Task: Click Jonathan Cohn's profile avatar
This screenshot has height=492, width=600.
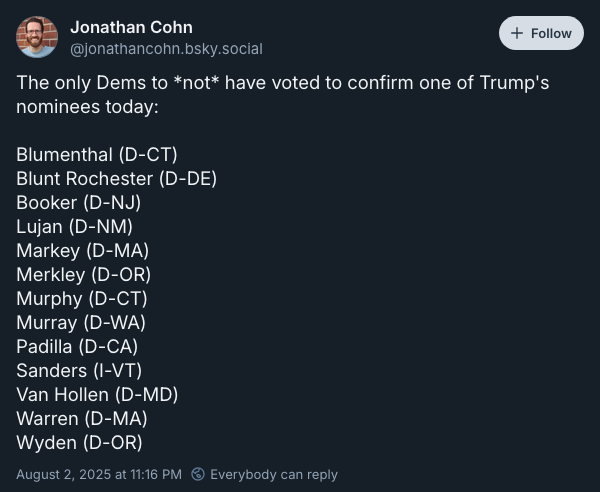Action: 37,37
